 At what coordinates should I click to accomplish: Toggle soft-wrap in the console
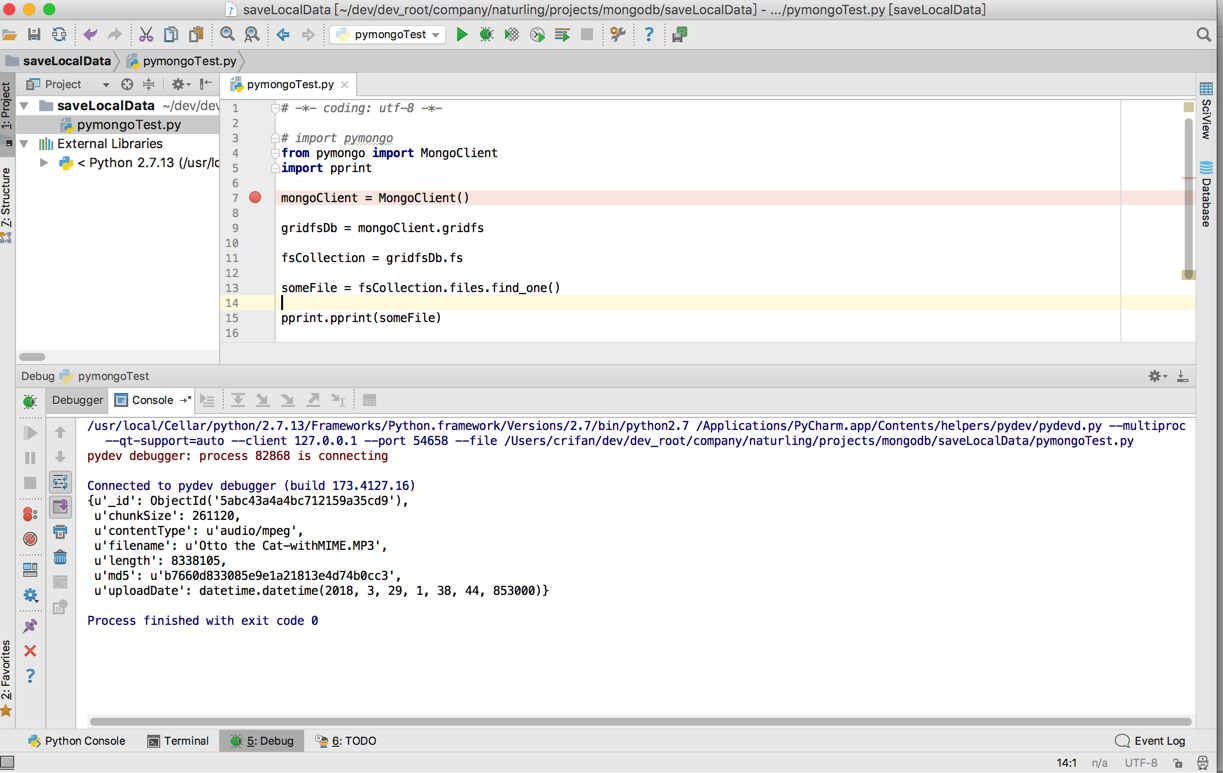pos(60,482)
